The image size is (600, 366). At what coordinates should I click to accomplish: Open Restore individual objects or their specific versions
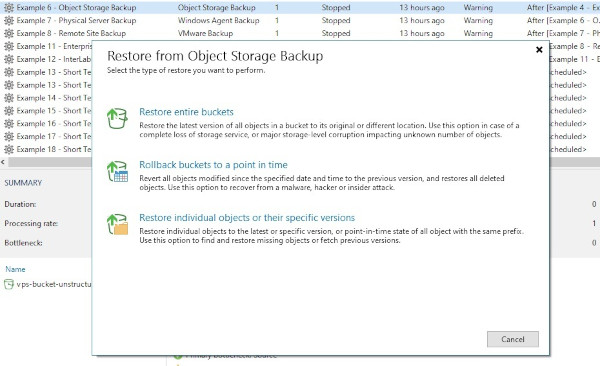tap(247, 217)
